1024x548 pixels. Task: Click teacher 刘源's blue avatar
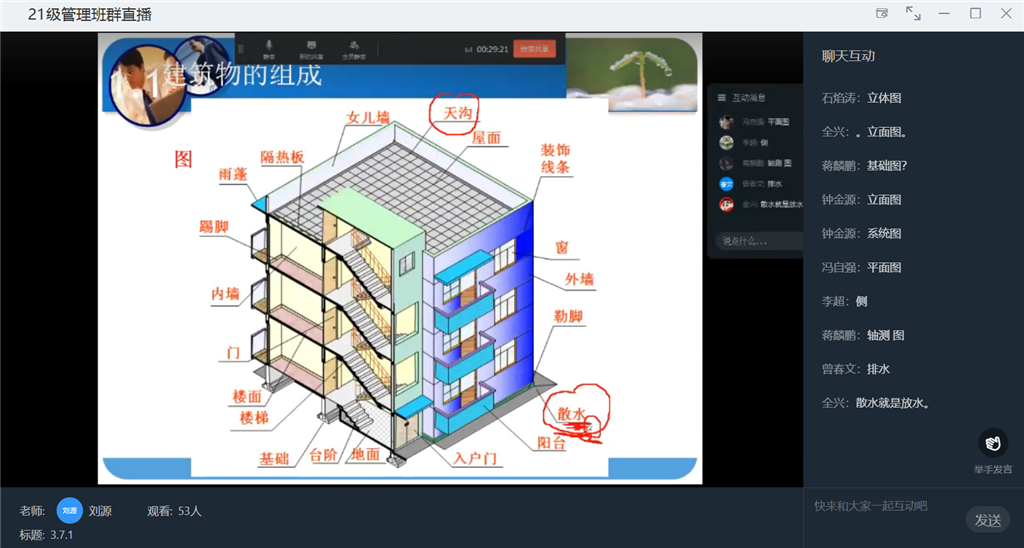(69, 511)
